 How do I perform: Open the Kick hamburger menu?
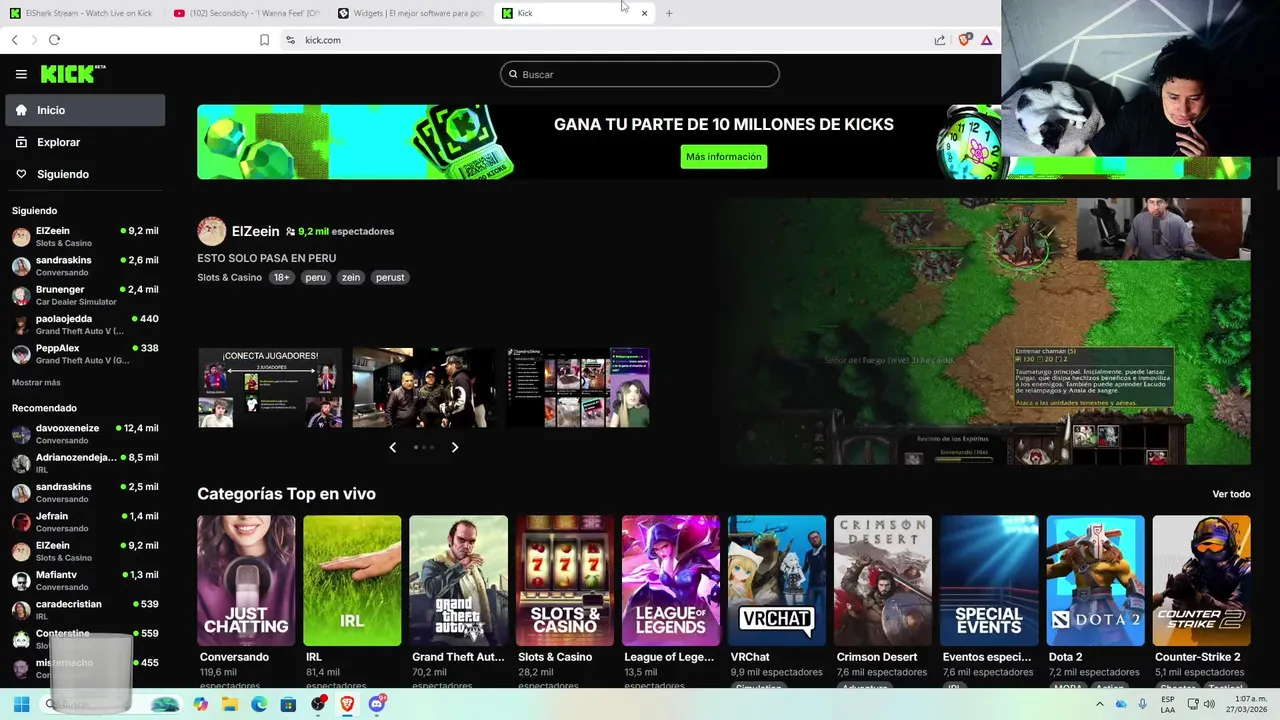[x=21, y=74]
